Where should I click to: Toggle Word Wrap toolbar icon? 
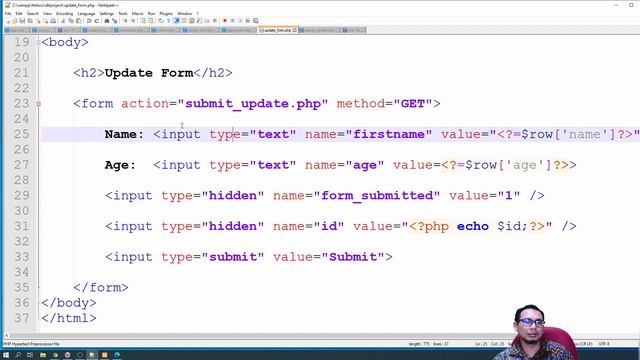[160, 20]
